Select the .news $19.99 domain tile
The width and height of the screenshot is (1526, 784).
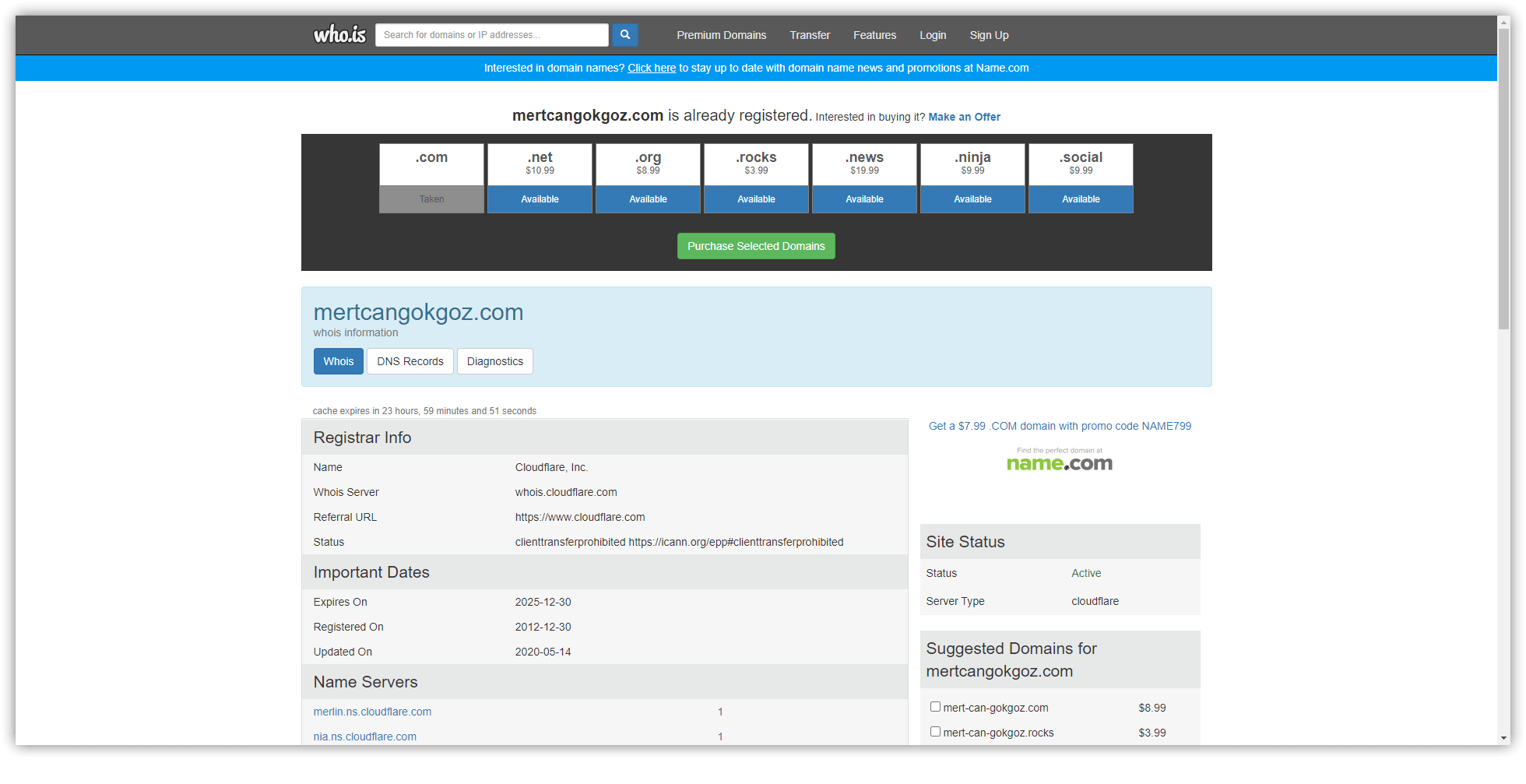click(864, 178)
